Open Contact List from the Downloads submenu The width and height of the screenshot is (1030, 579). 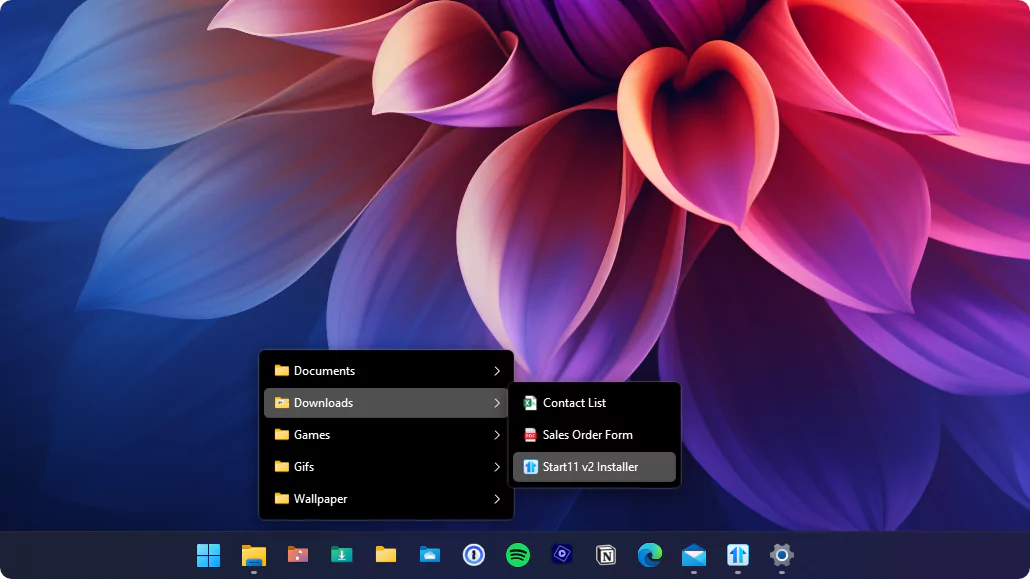click(577, 402)
